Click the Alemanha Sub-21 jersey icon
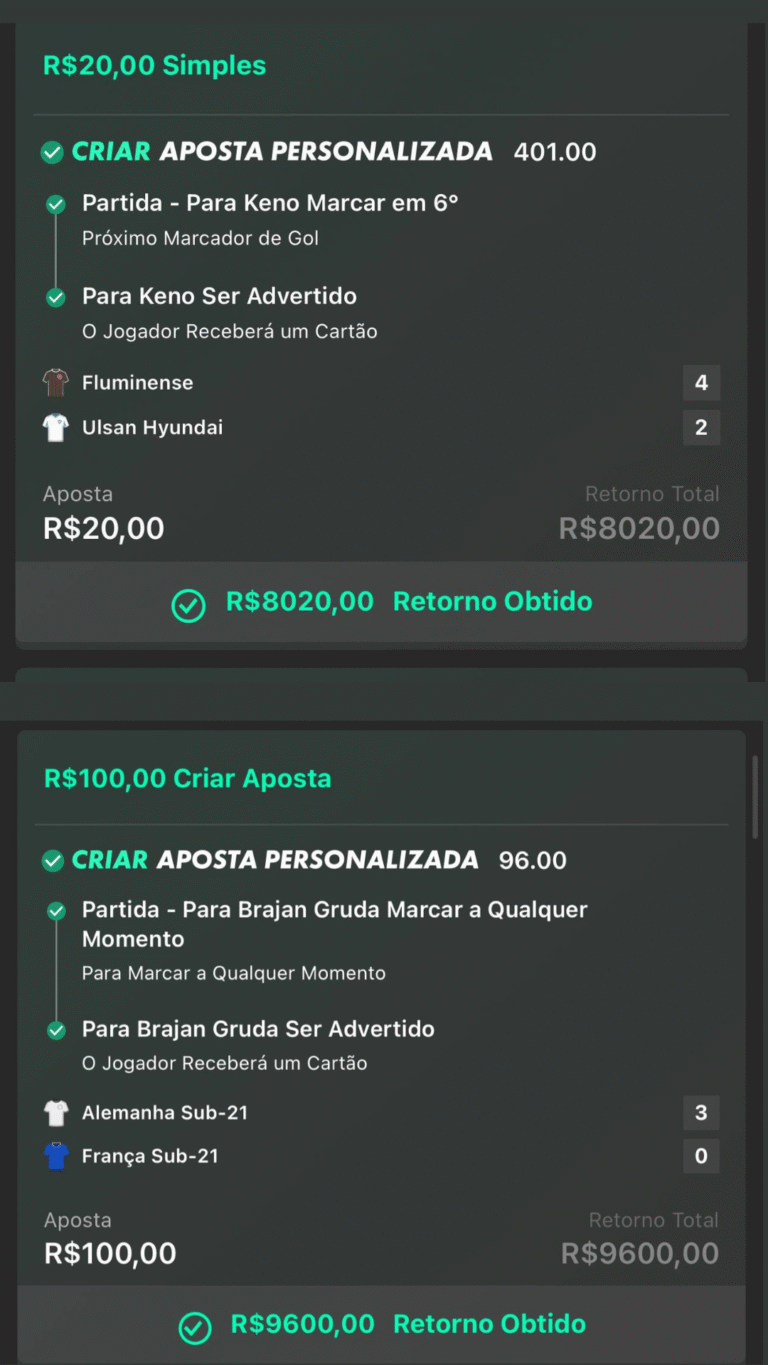The width and height of the screenshot is (768, 1365). pos(56,1112)
